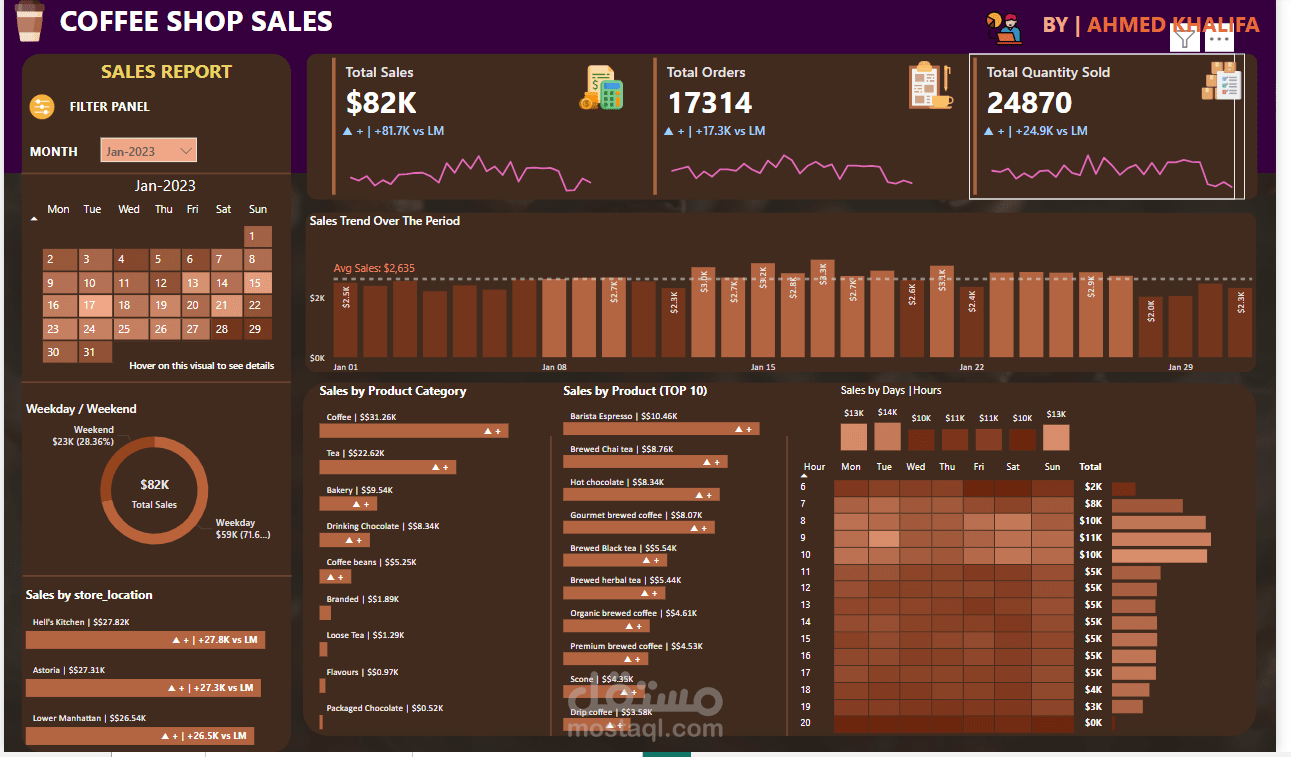
Task: Select day 17 in the calendar
Action: 94,306
